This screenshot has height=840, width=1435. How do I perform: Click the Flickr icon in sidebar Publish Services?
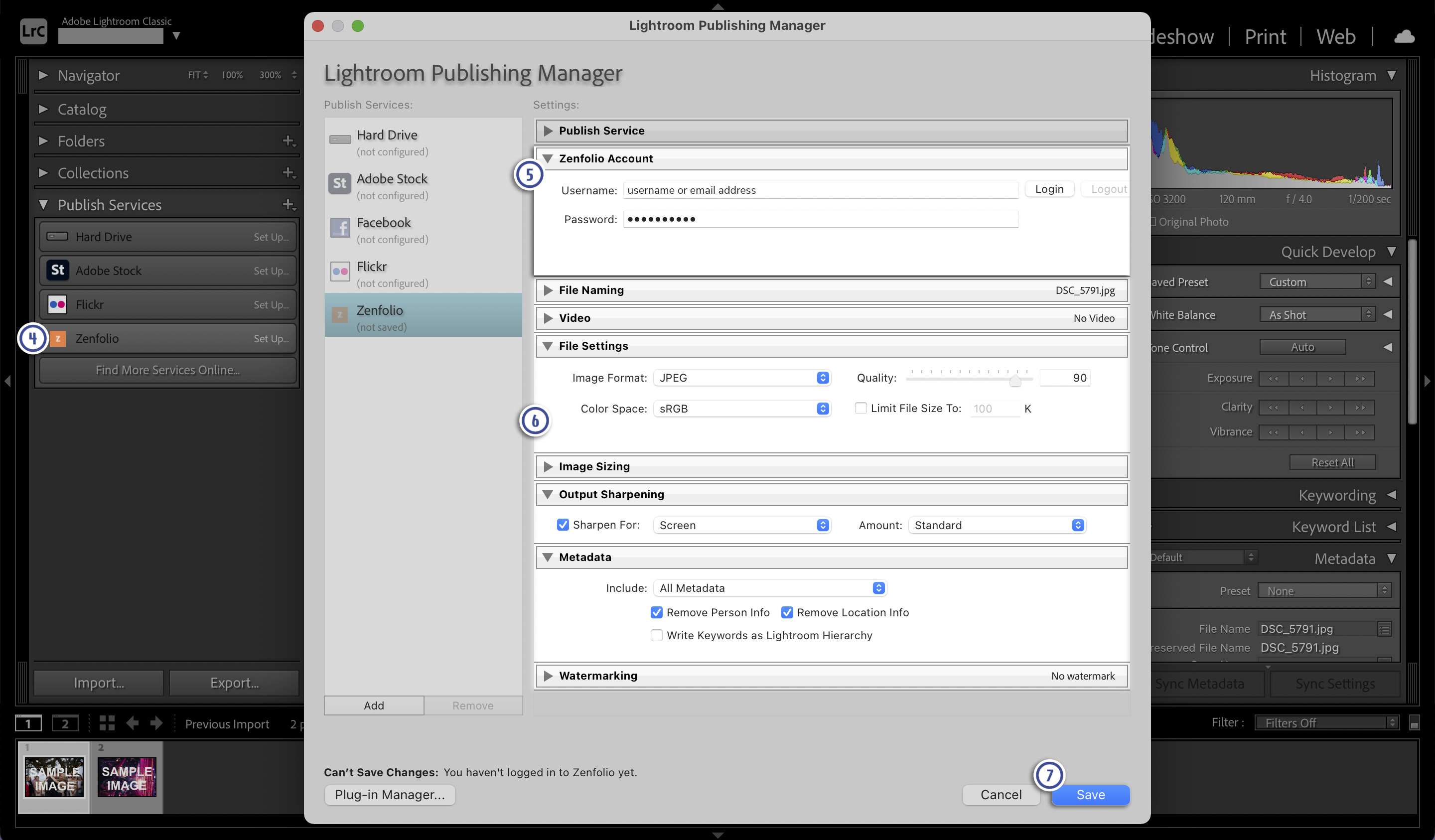[57, 304]
